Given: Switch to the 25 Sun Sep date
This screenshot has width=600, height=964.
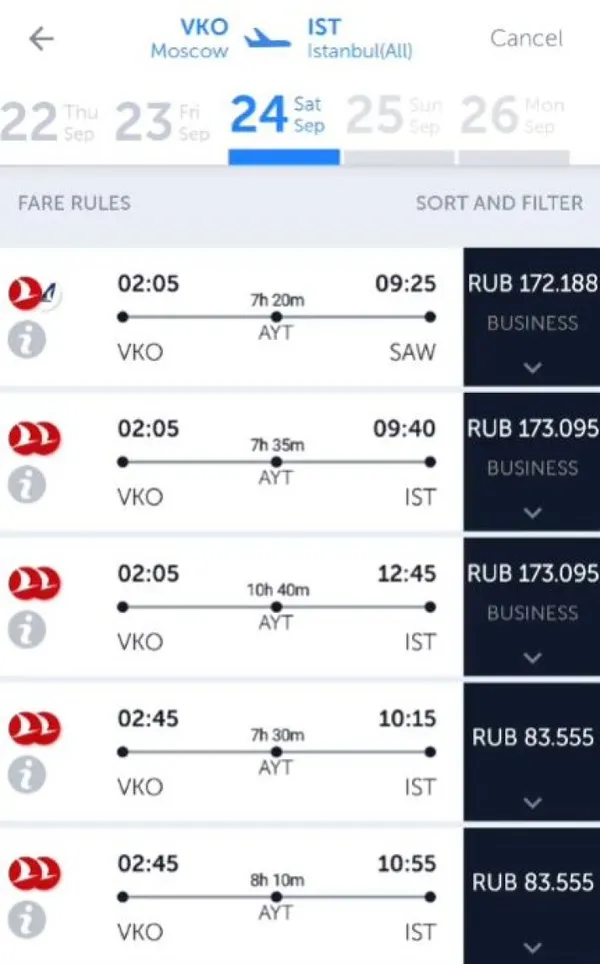Looking at the screenshot, I should tap(393, 119).
